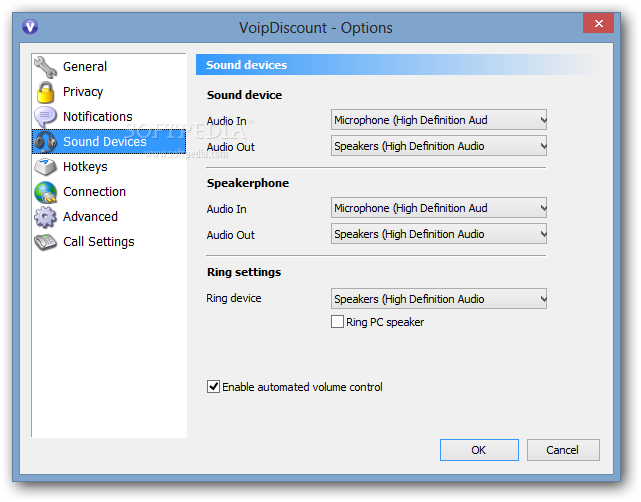Image resolution: width=641 pixels, height=502 pixels.
Task: Go to the Hotkeys section
Action: point(109,167)
